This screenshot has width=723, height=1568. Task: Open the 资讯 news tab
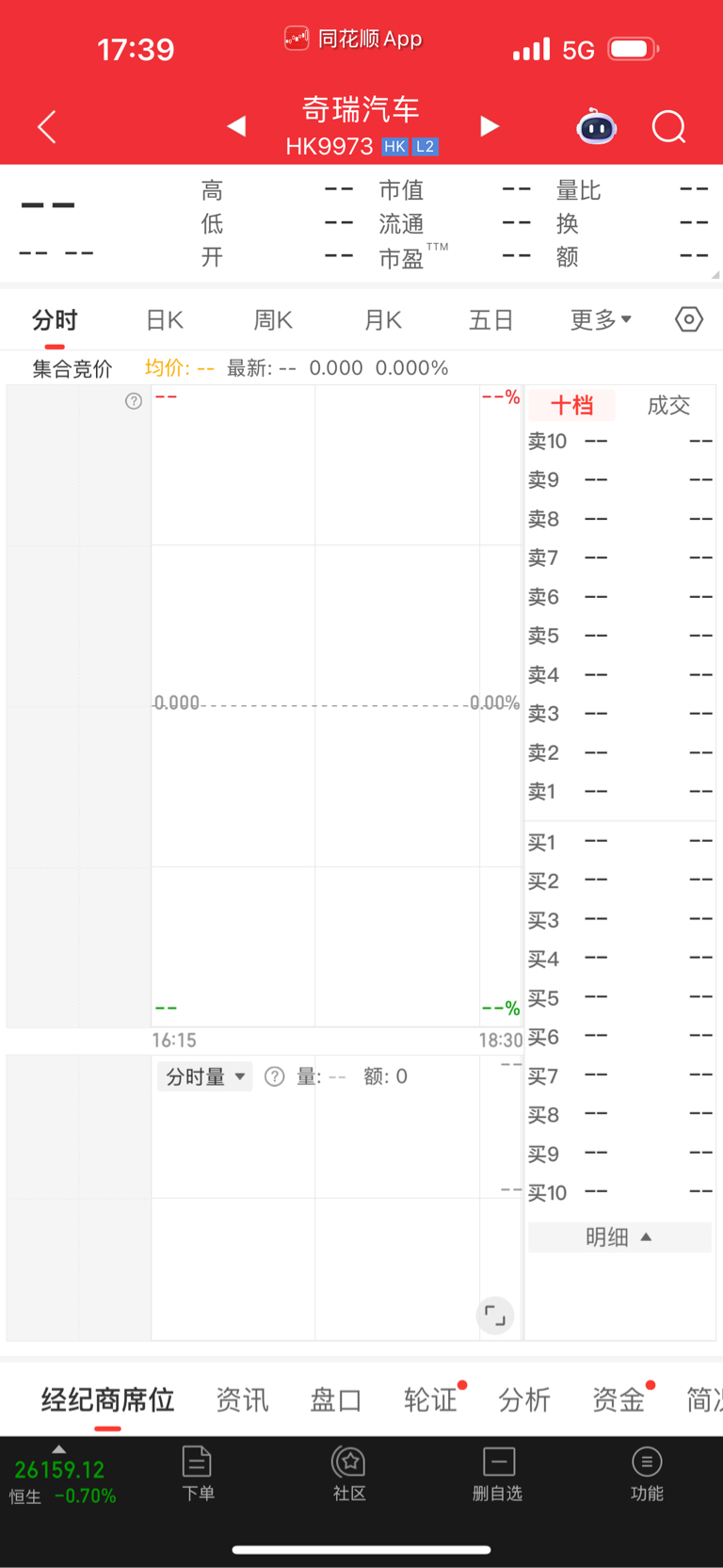242,1399
